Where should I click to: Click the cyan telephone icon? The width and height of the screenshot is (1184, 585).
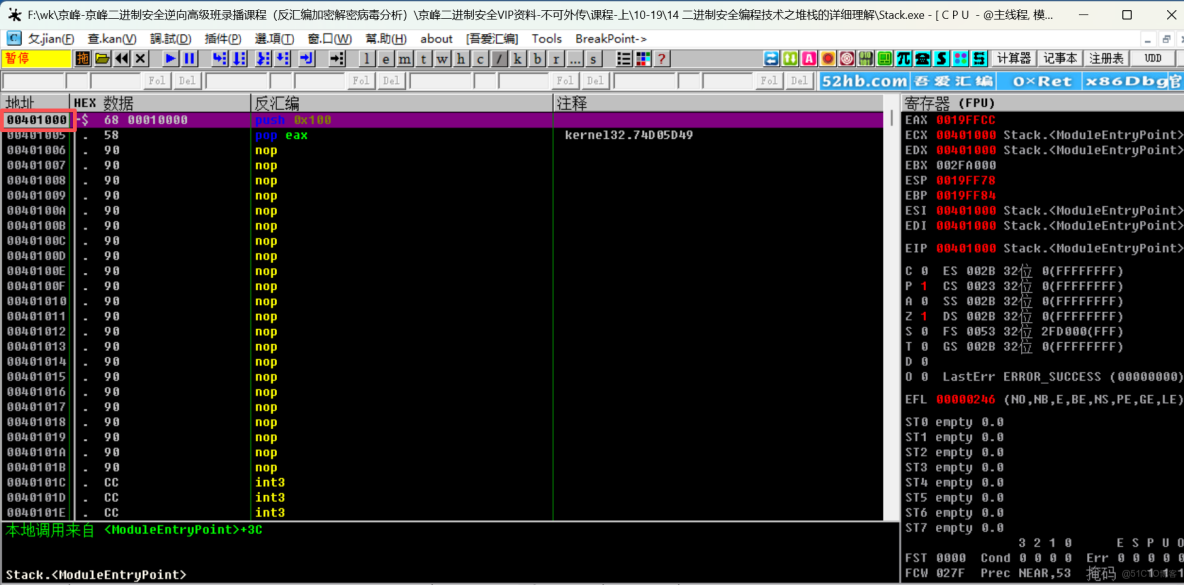coord(922,58)
